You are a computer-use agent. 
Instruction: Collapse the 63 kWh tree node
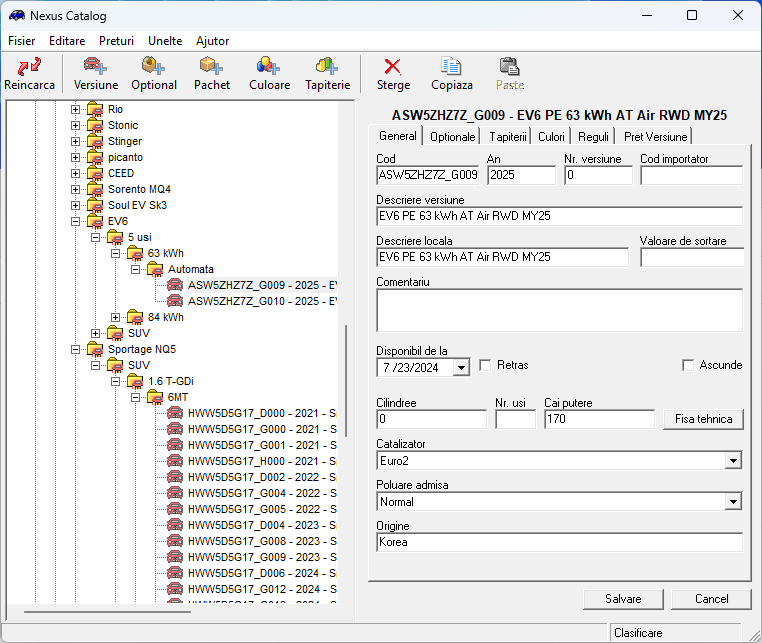(x=115, y=253)
